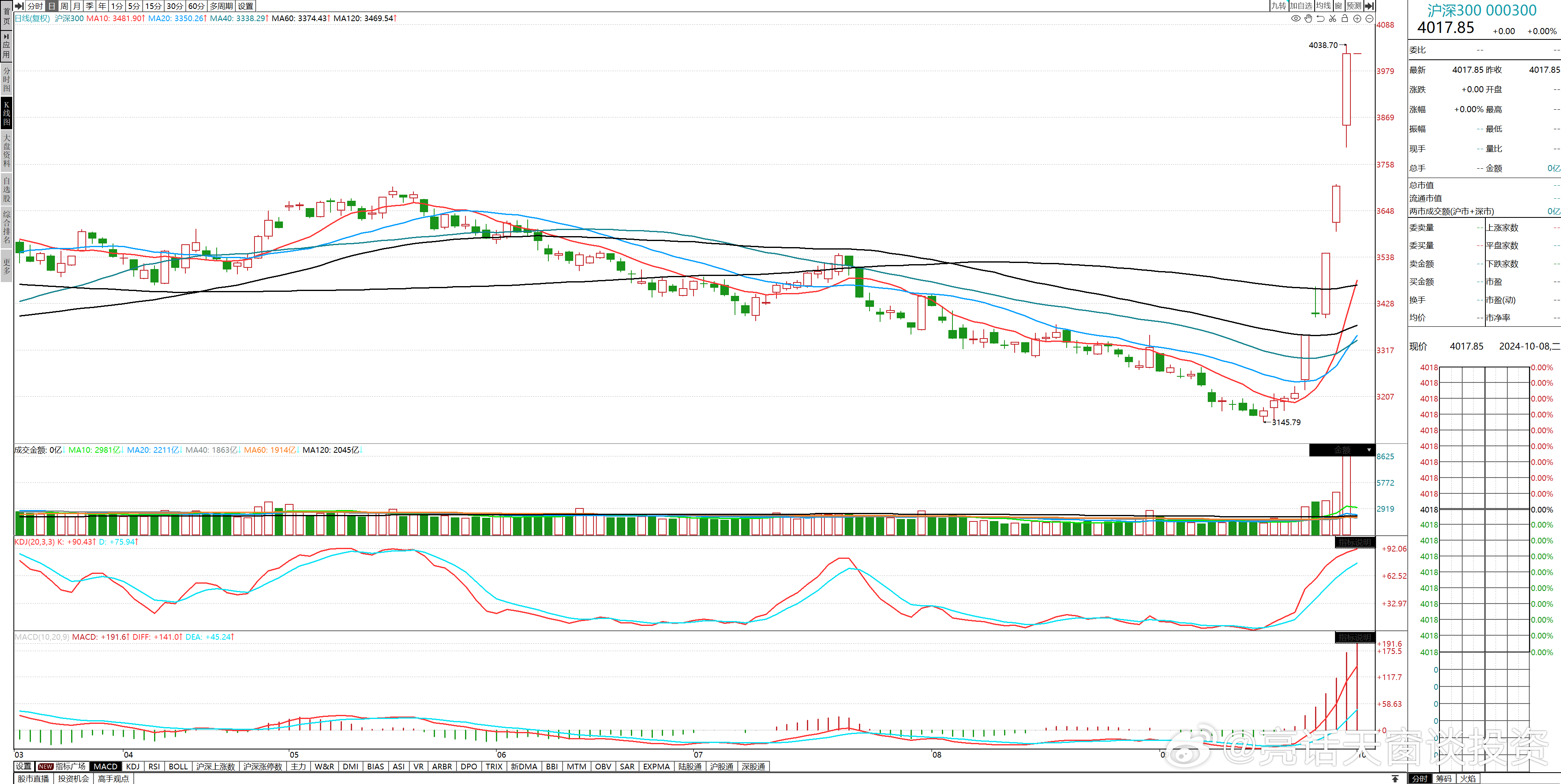Switch to 筹码 tab in right panel
Viewport: 1561px width, 784px height.
[x=1444, y=779]
